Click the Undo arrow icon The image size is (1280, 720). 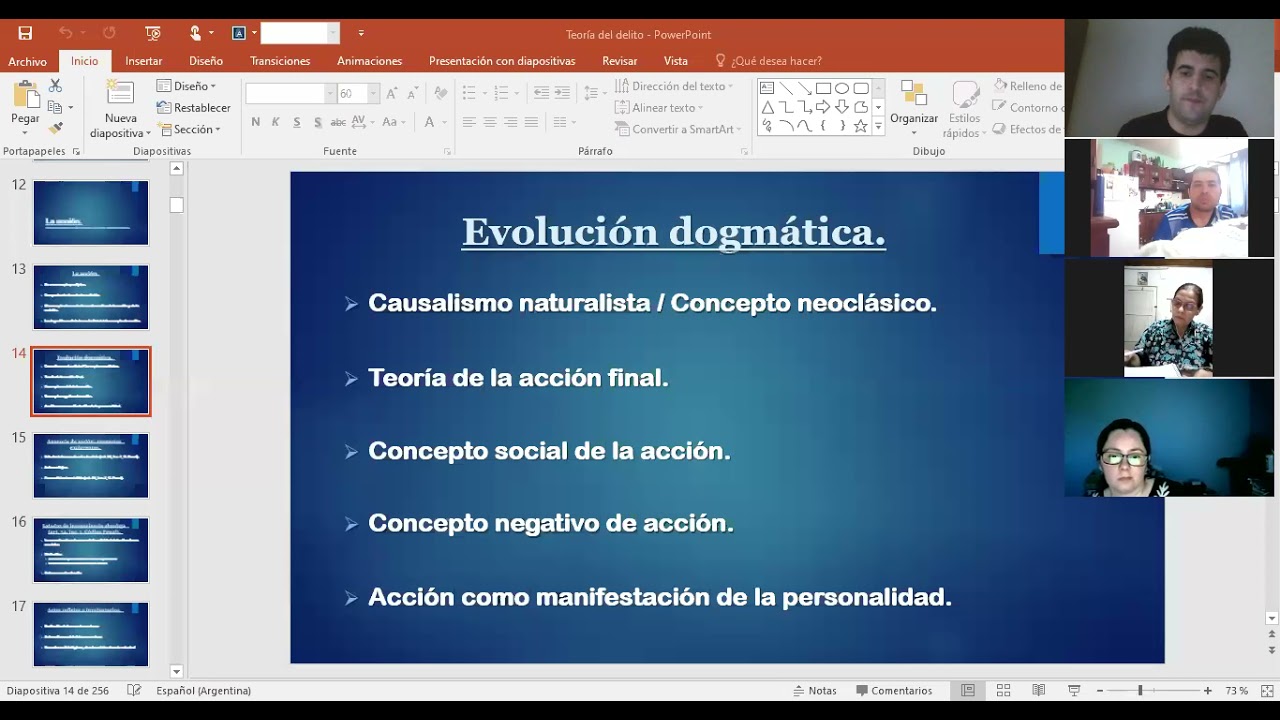coord(65,33)
